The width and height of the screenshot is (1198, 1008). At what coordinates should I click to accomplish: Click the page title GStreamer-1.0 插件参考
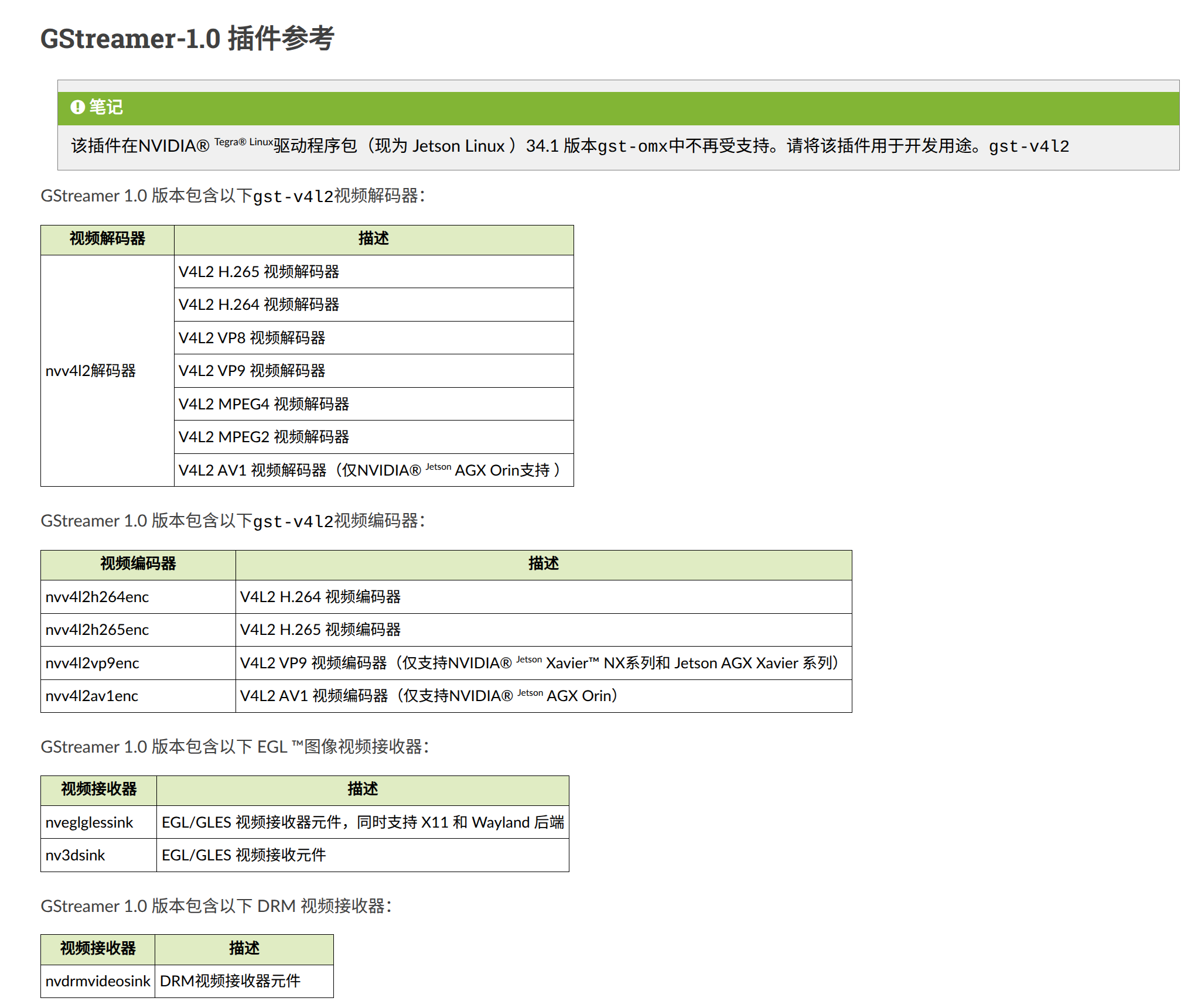pos(187,39)
